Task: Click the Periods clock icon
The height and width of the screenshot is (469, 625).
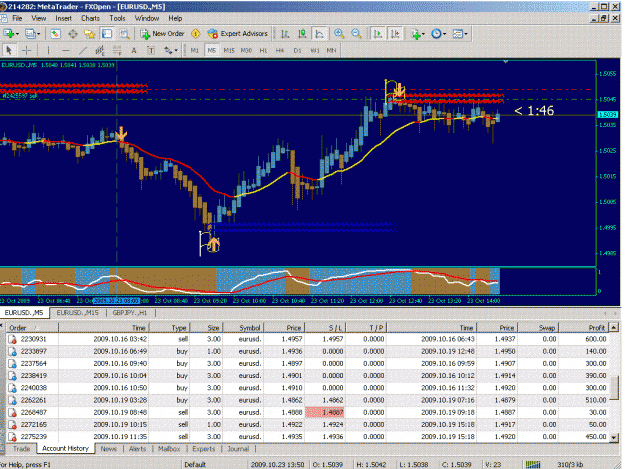Action: (436, 34)
